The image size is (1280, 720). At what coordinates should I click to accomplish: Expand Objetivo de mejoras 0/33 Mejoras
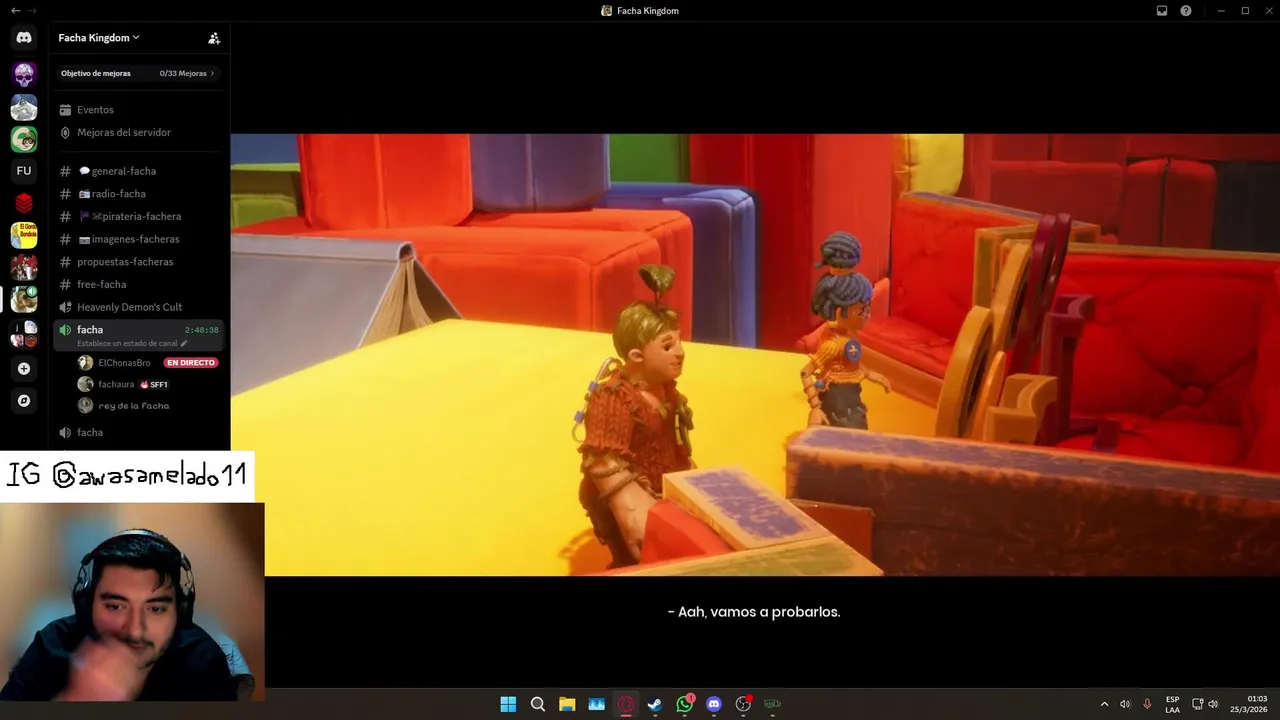[138, 73]
